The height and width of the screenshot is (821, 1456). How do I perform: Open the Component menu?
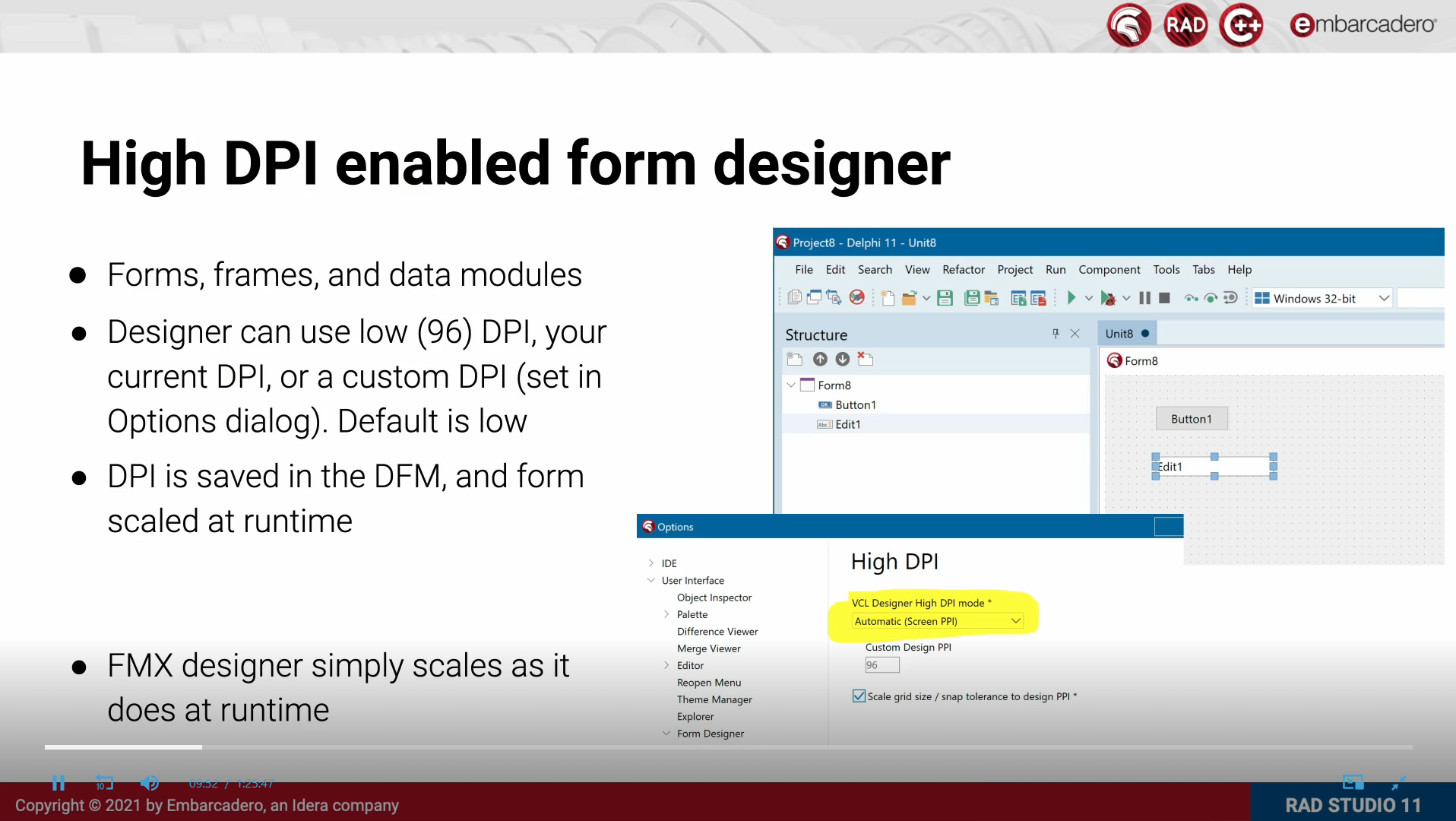click(x=1109, y=269)
